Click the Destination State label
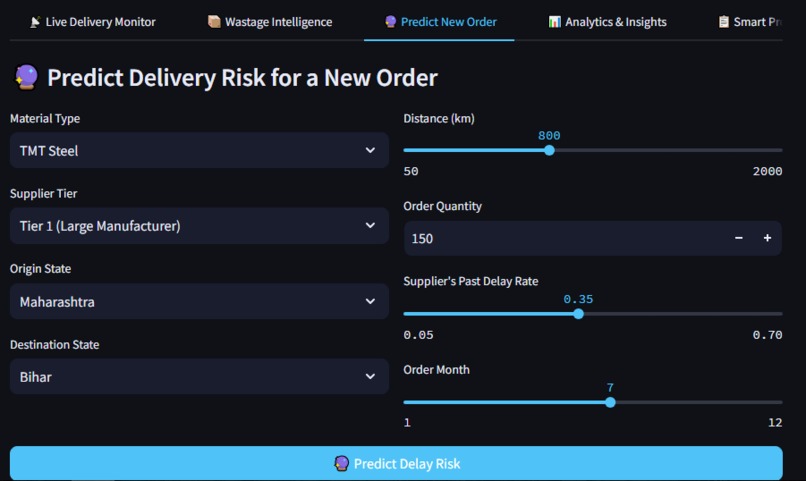This screenshot has width=806, height=481. coord(54,344)
